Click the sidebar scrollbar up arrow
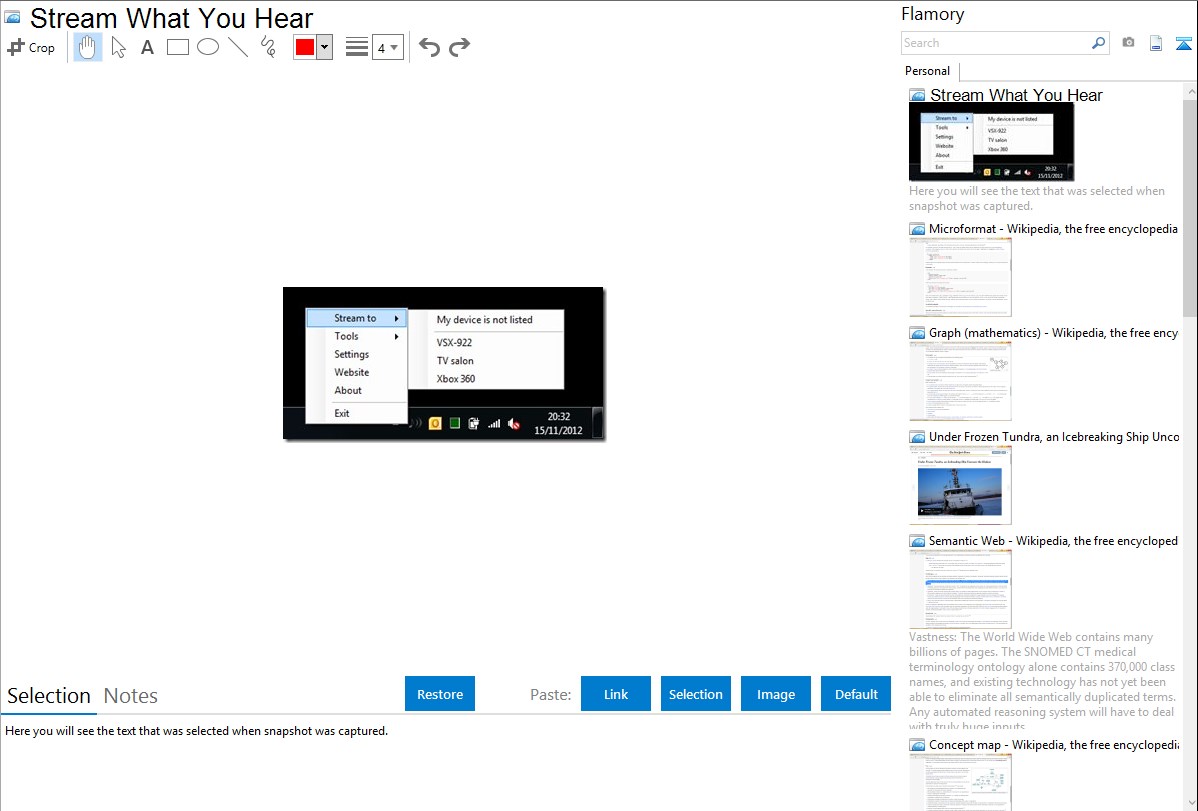Image resolution: width=1198 pixels, height=811 pixels. [1190, 91]
